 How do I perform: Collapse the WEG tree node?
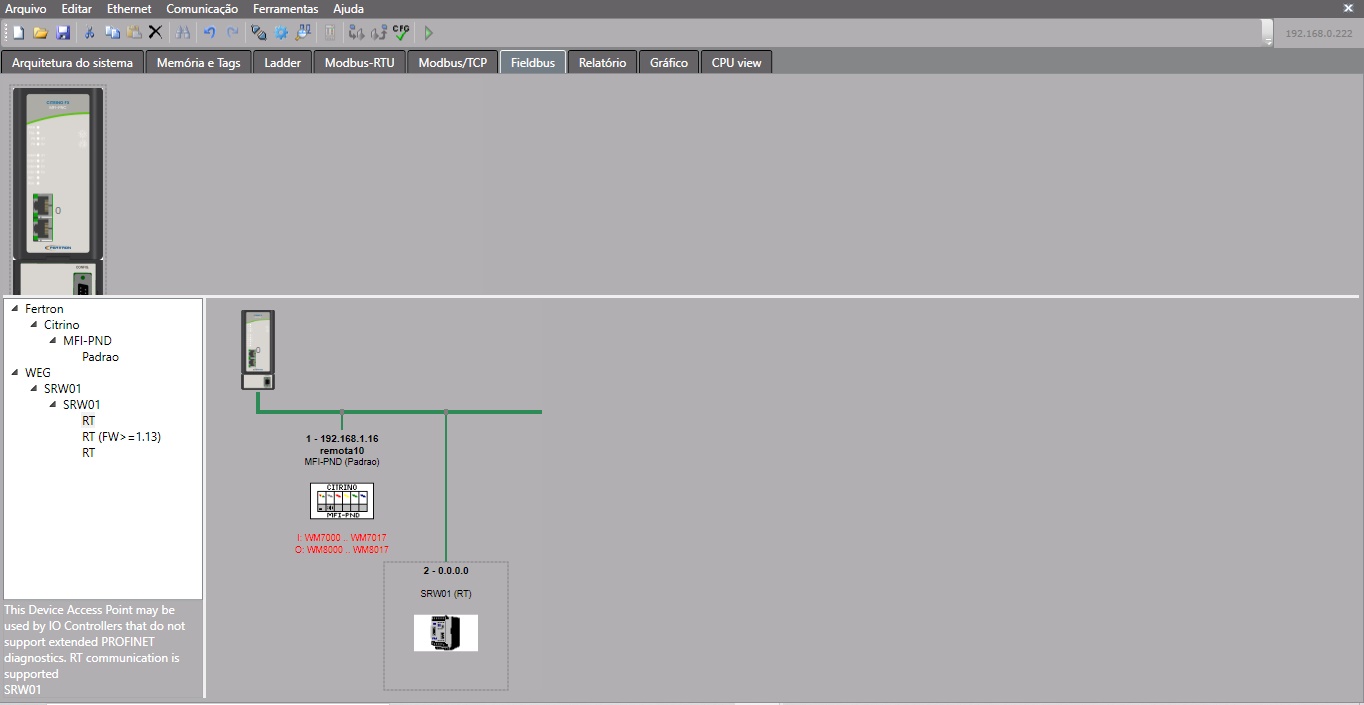pyautogui.click(x=15, y=373)
